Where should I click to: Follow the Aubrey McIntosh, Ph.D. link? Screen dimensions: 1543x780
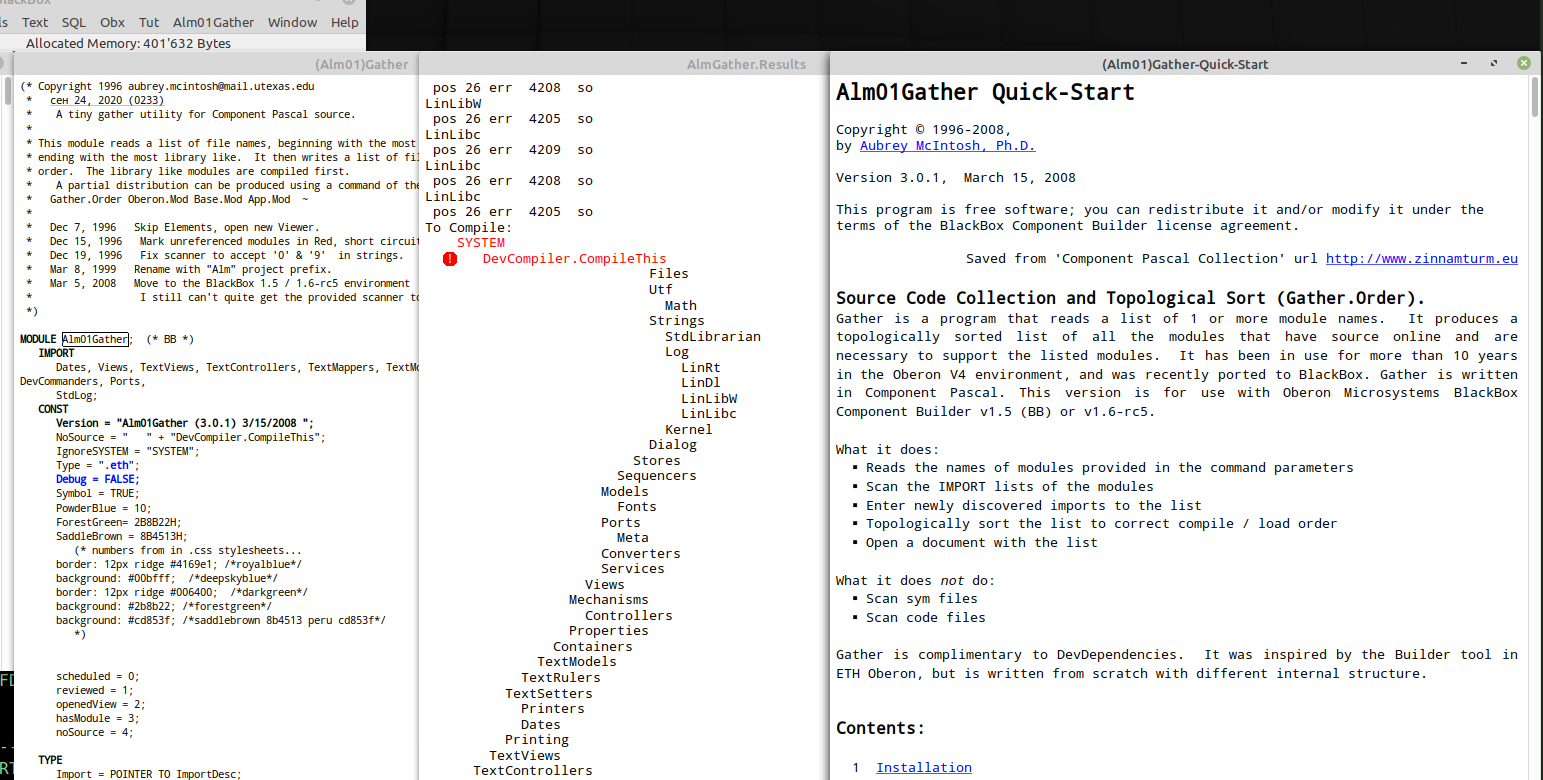[947, 146]
